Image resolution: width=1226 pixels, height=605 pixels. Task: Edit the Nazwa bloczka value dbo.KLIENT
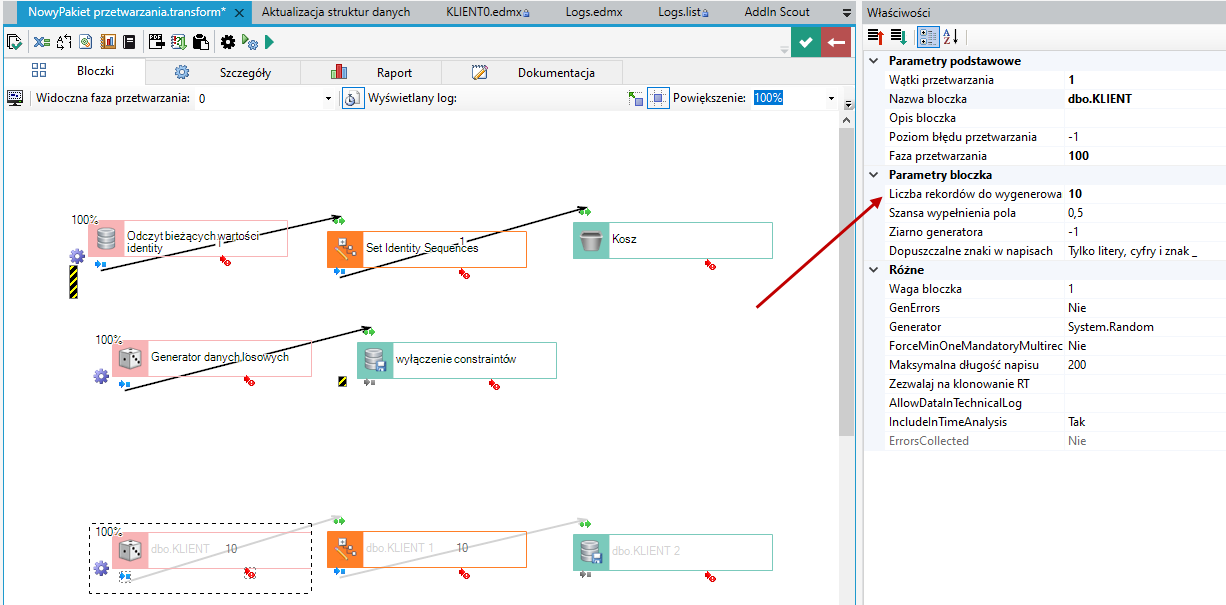click(x=1145, y=99)
